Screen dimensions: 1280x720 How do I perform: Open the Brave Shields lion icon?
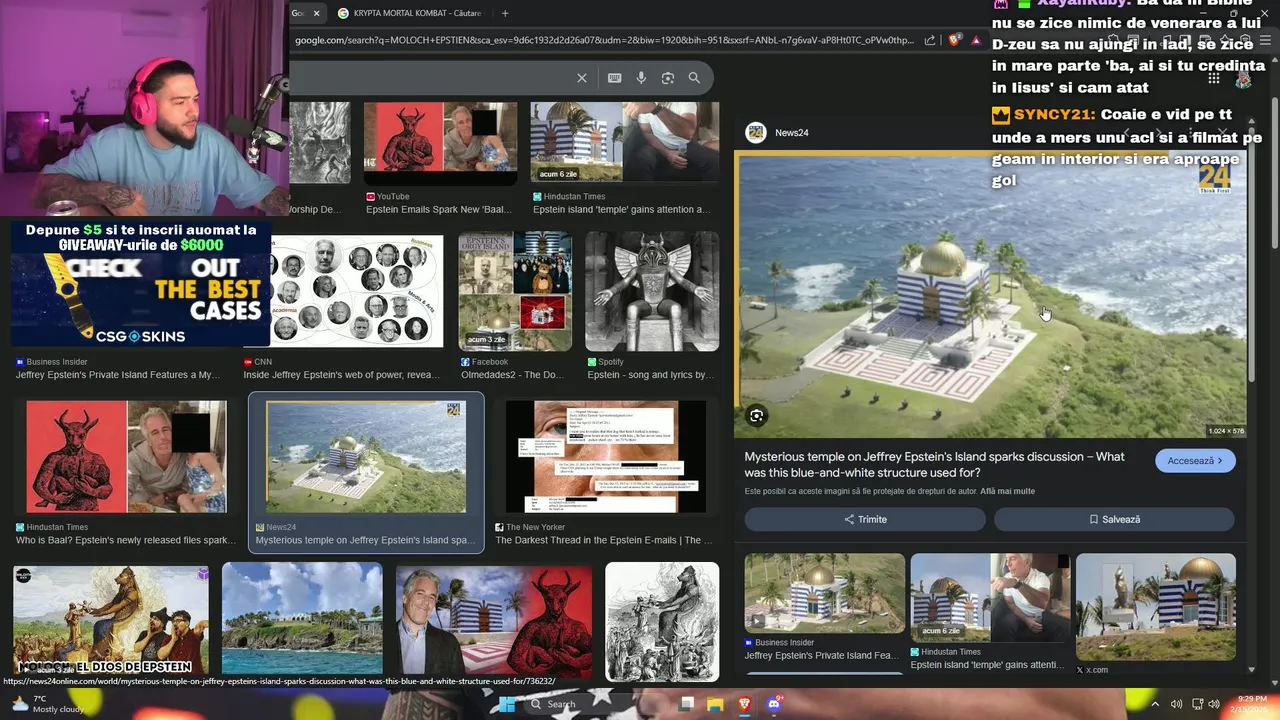(x=954, y=40)
